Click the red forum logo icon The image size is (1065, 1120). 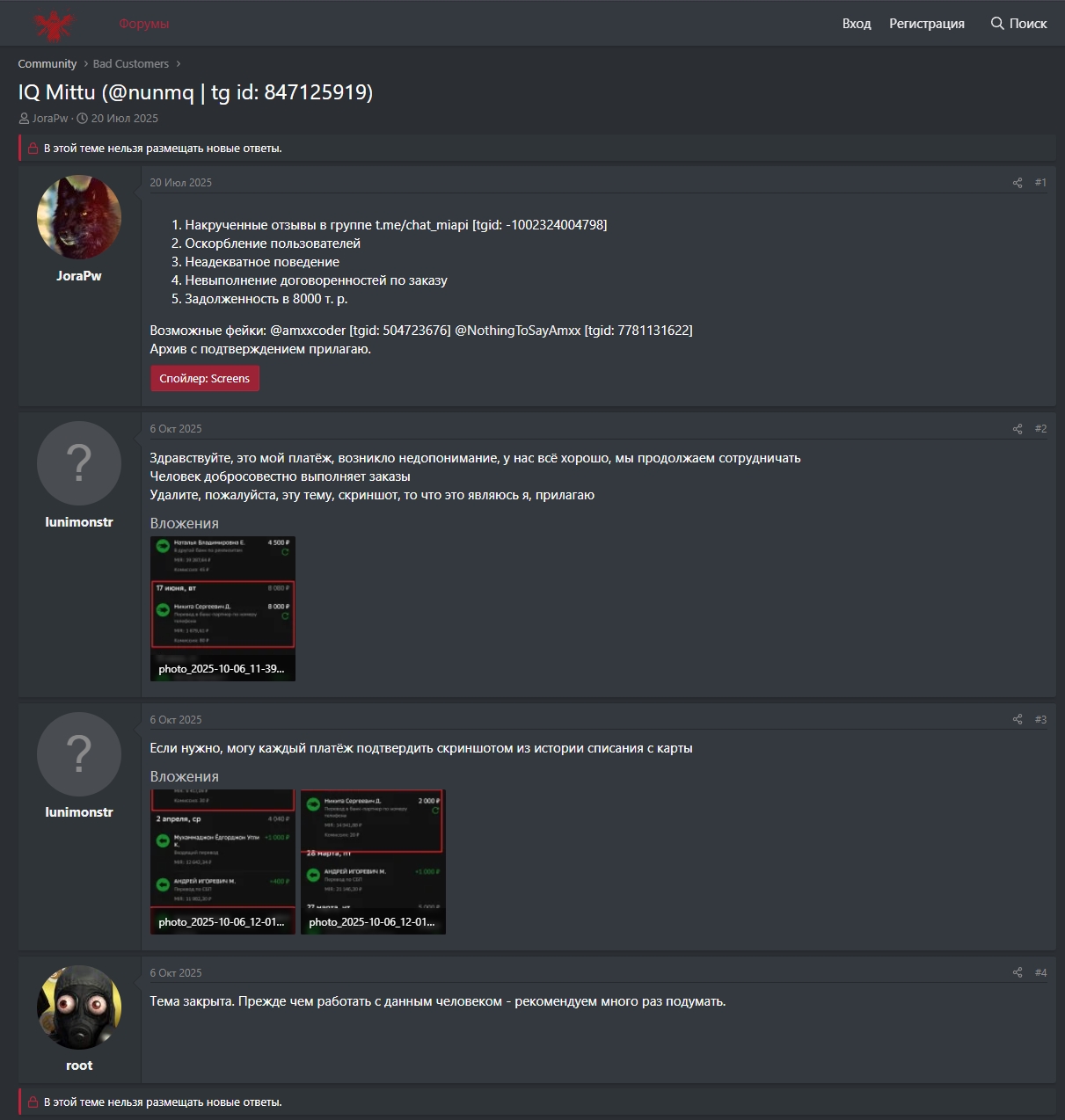coord(55,24)
